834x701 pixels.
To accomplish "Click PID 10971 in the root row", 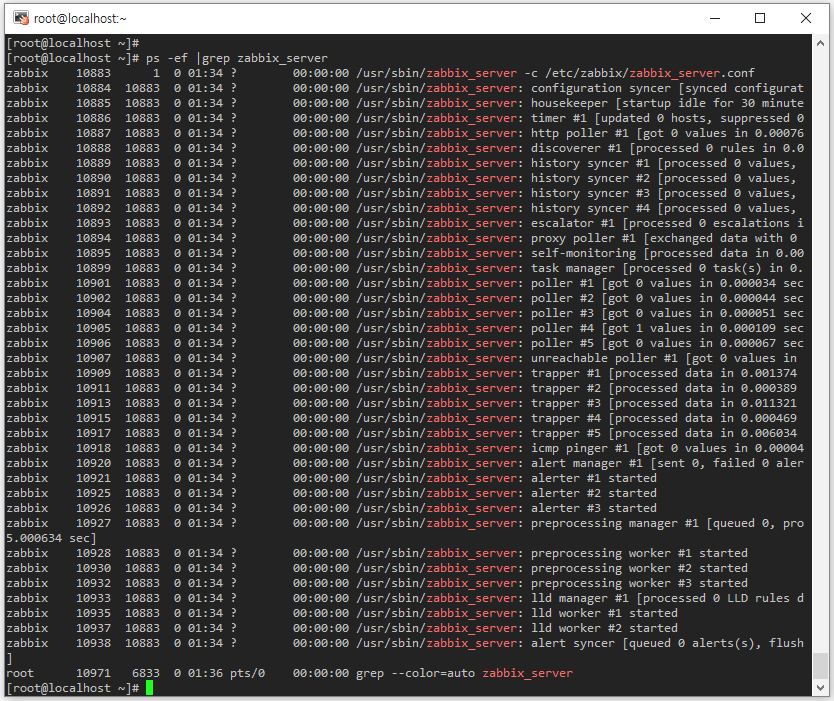I will point(93,673).
